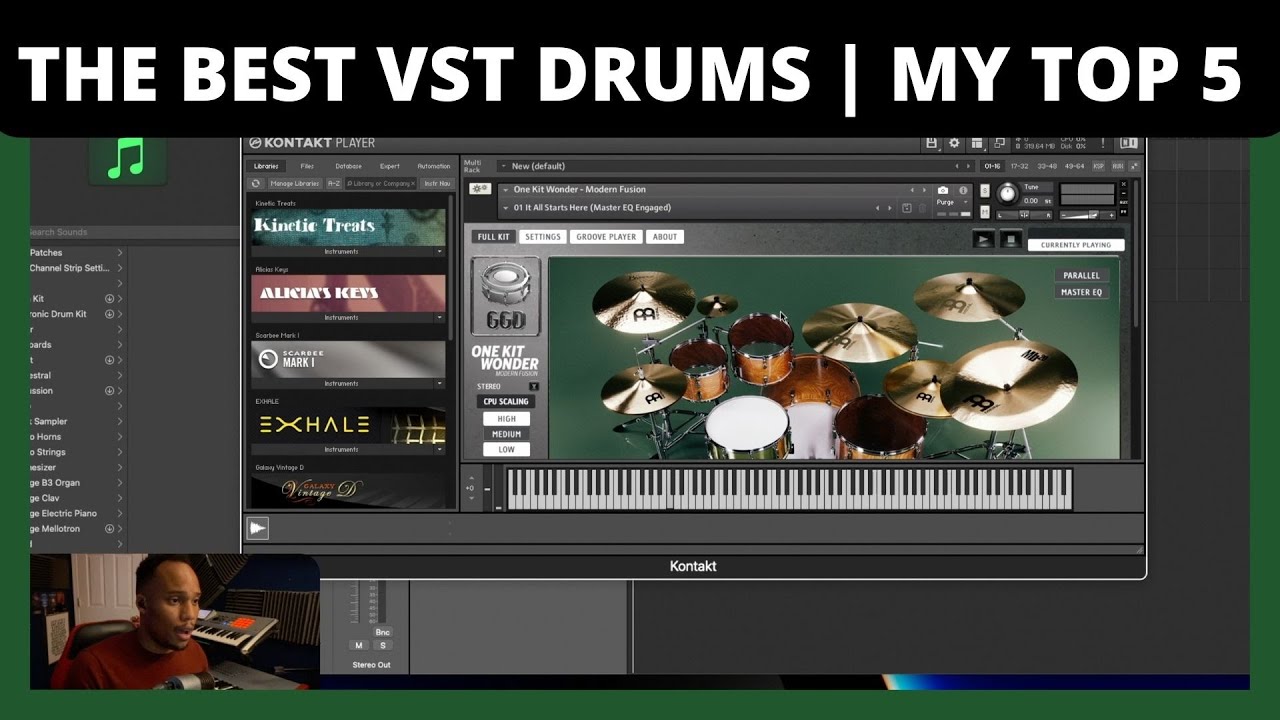Click the waveform info icon at Kontakt bottom
Screen dimensions: 1280x720
pyautogui.click(x=258, y=528)
